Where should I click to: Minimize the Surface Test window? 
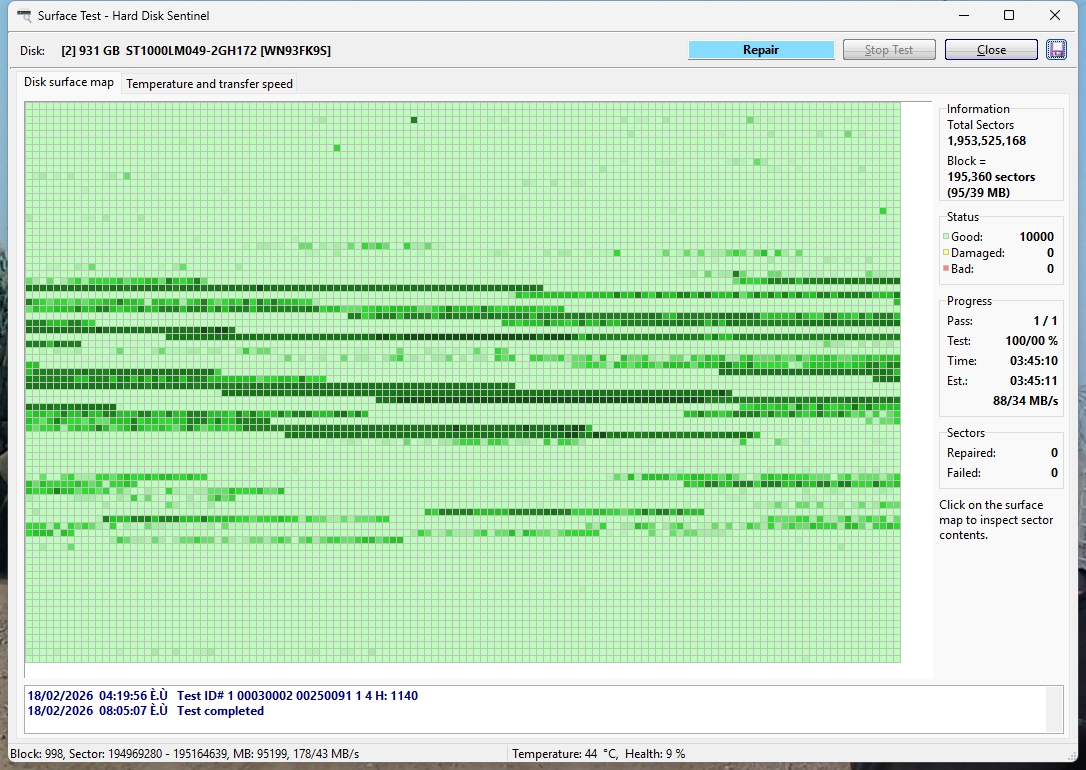(x=964, y=16)
